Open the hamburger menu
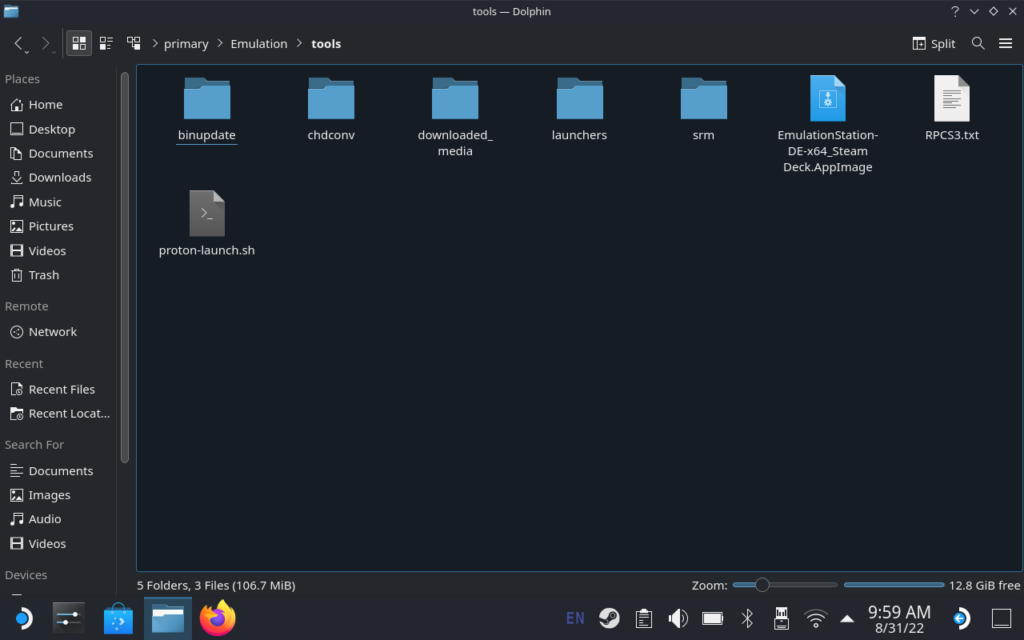 (1005, 44)
